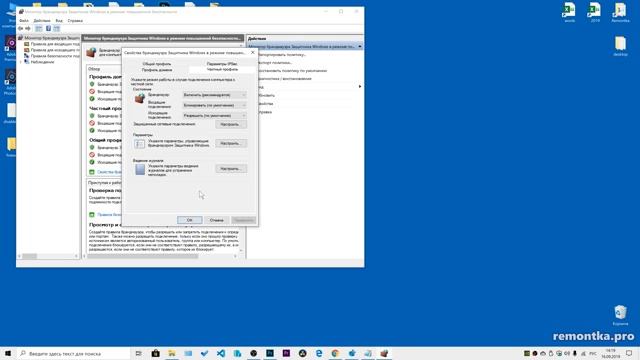
Task: Open the Брандмауэр state dropdown in properties dialog
Action: click(x=214, y=95)
